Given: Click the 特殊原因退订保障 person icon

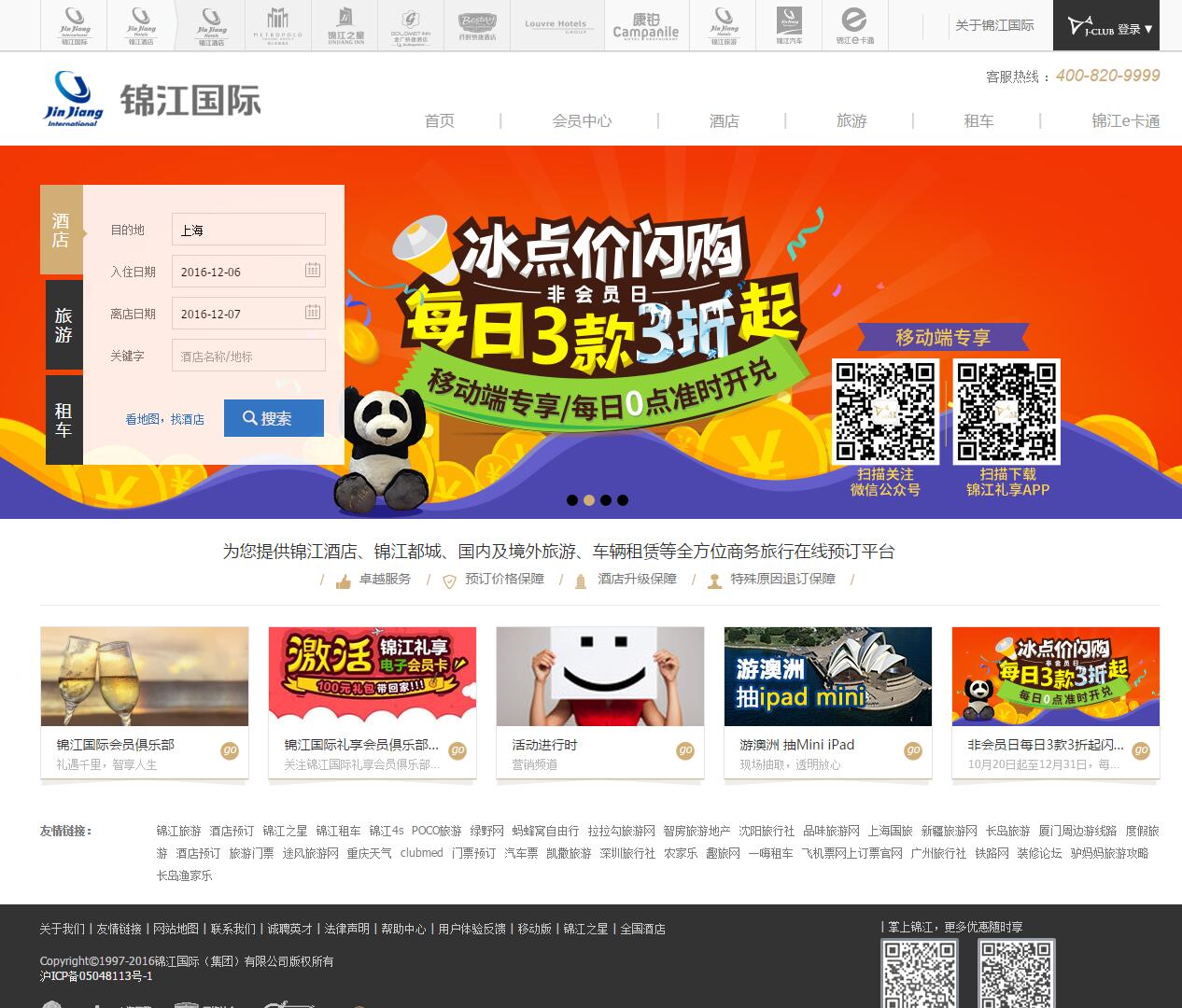Looking at the screenshot, I should click(x=714, y=581).
